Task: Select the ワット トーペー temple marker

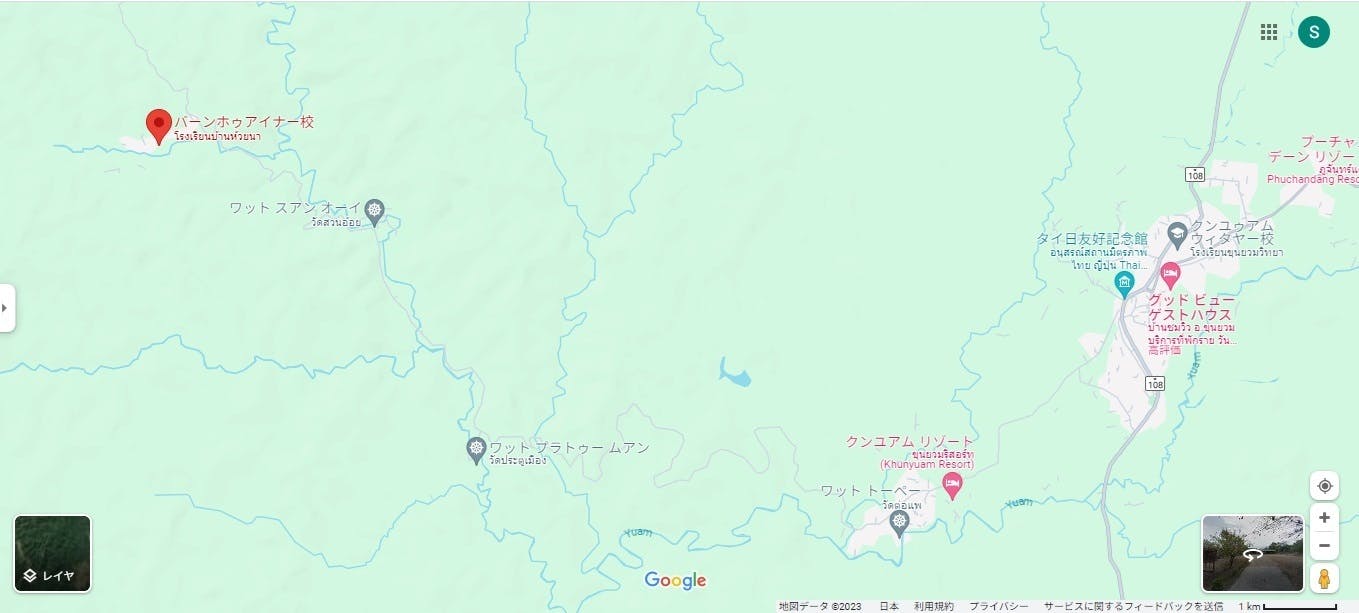Action: [x=899, y=524]
